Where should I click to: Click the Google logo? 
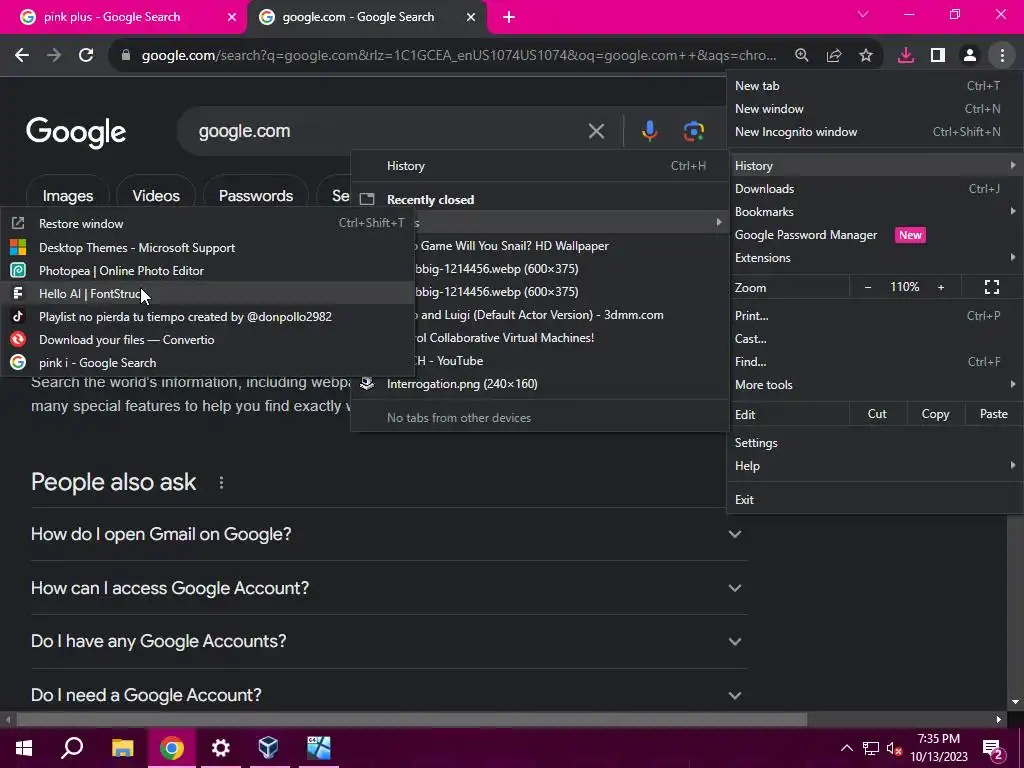(x=76, y=133)
